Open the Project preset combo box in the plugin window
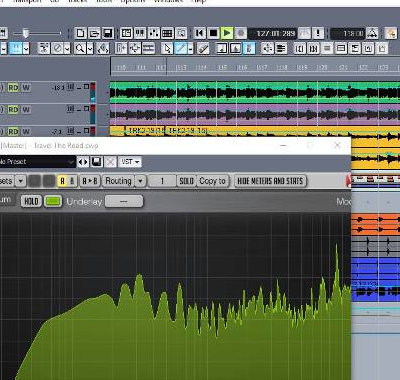Screen dimensions: 400x380 [37, 162]
